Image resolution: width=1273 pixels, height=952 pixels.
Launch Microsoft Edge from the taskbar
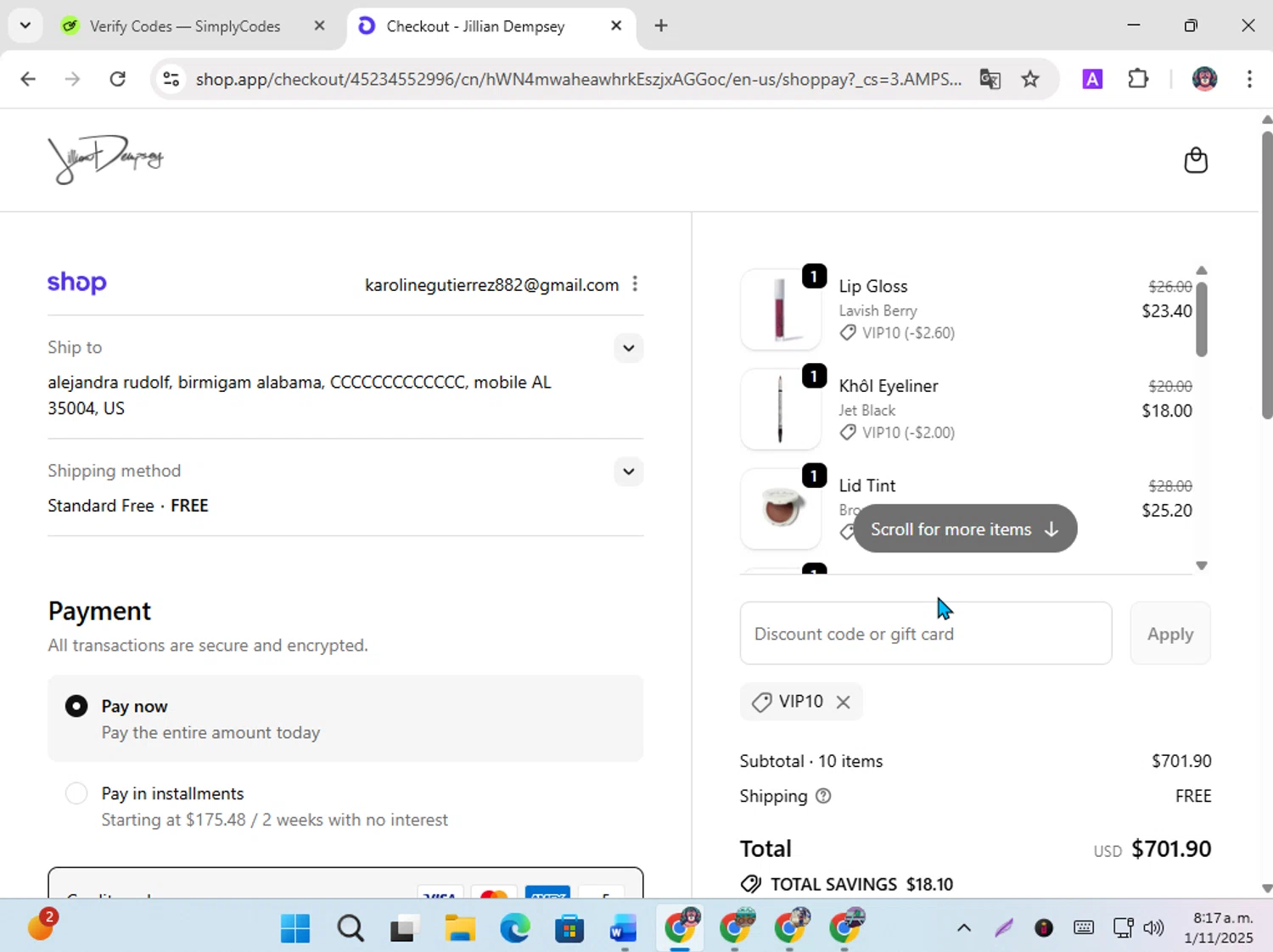click(514, 928)
